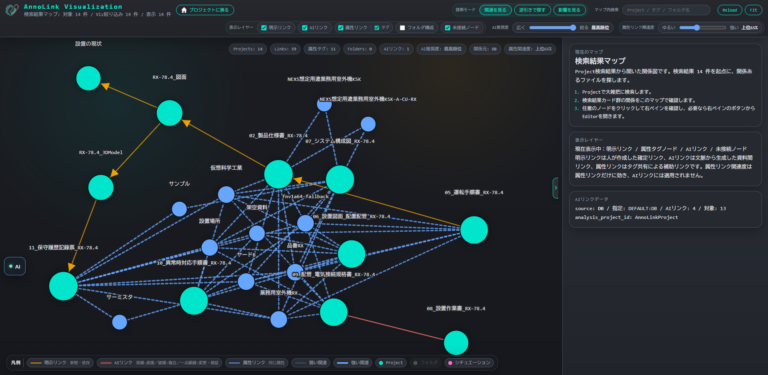
Task: Select the 03_配管_電気接続規格書 project node
Action: [334, 312]
